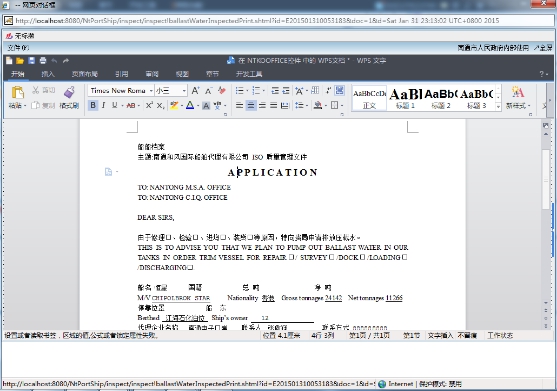Undo the last action
Screen dimensions: 557x391
click(54, 61)
